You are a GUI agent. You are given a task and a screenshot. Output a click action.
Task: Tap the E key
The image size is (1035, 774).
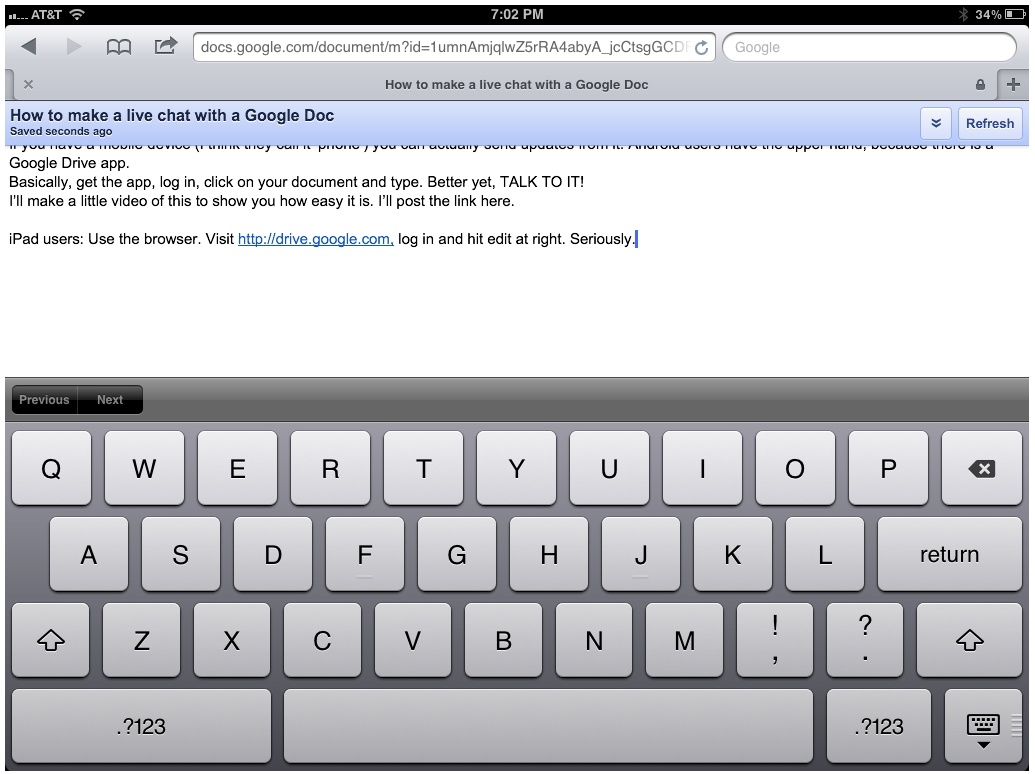[x=238, y=468]
